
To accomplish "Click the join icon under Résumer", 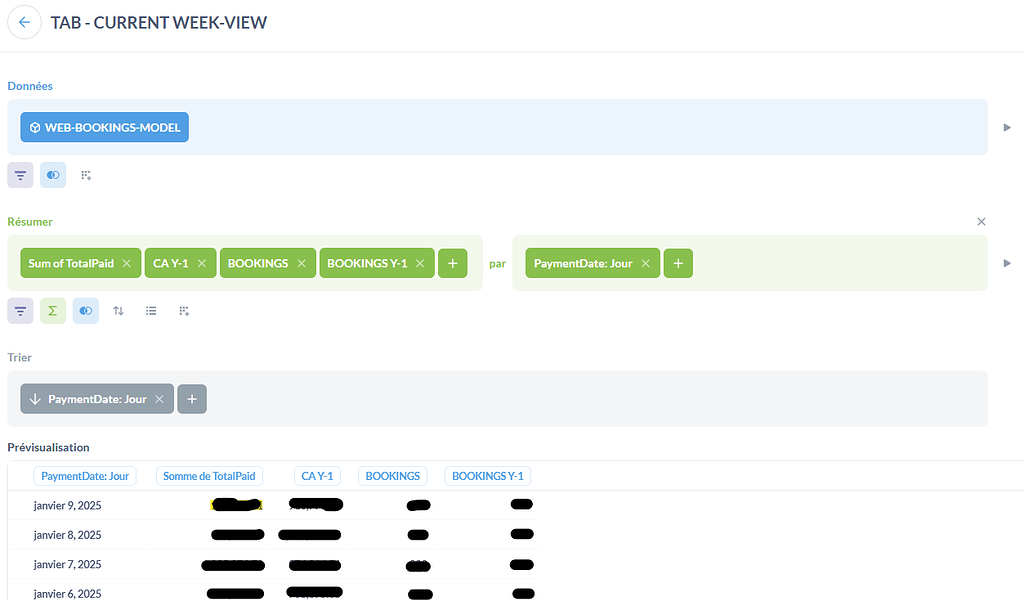I will 86,311.
